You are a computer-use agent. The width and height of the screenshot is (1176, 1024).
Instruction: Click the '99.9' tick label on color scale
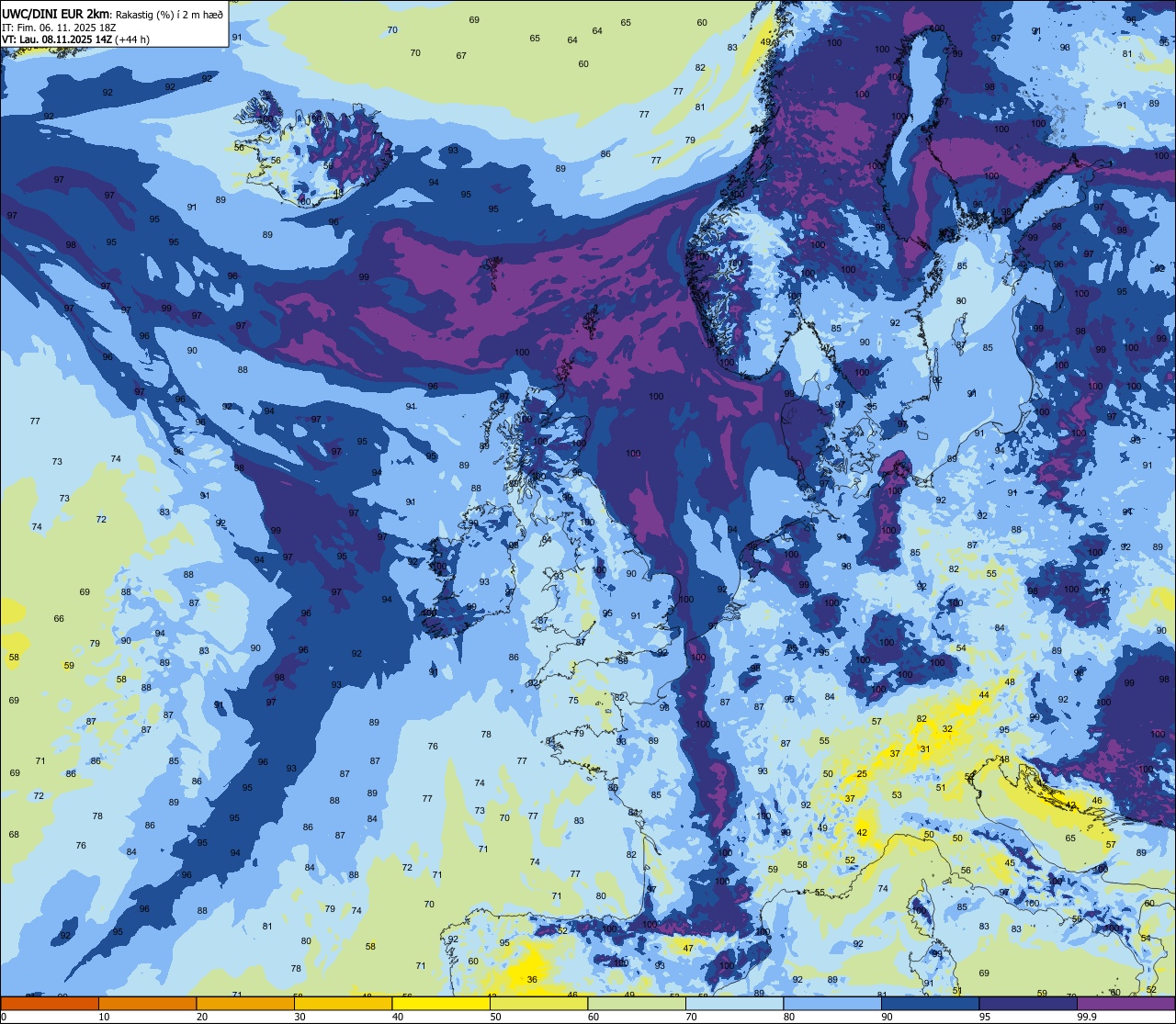click(x=1086, y=1017)
